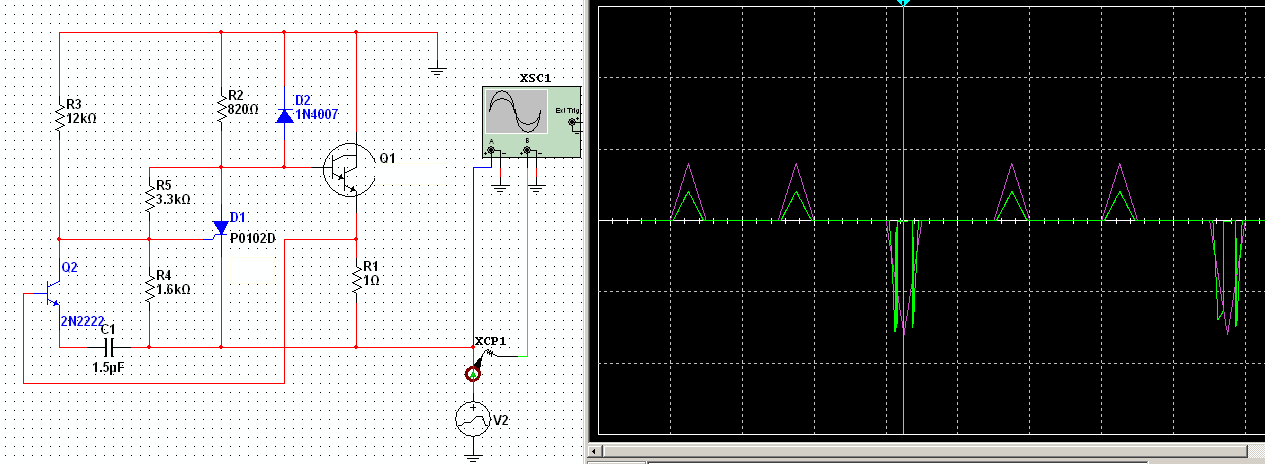Click the 820Ω value label
The width and height of the screenshot is (1265, 464).
pyautogui.click(x=244, y=109)
